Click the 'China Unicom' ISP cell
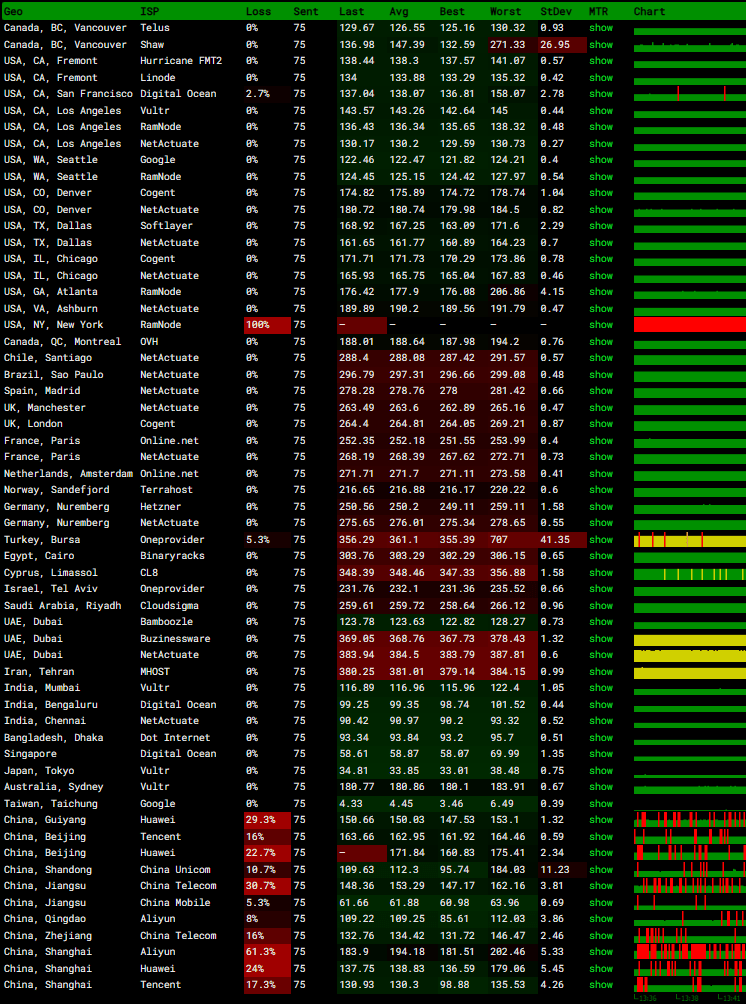This screenshot has width=746, height=1004. pyautogui.click(x=175, y=870)
